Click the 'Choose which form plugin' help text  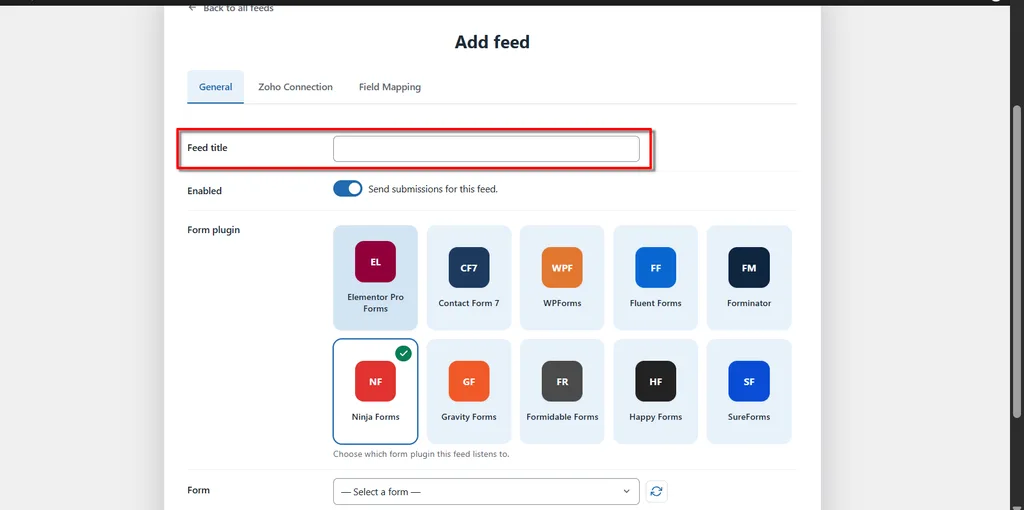point(421,454)
